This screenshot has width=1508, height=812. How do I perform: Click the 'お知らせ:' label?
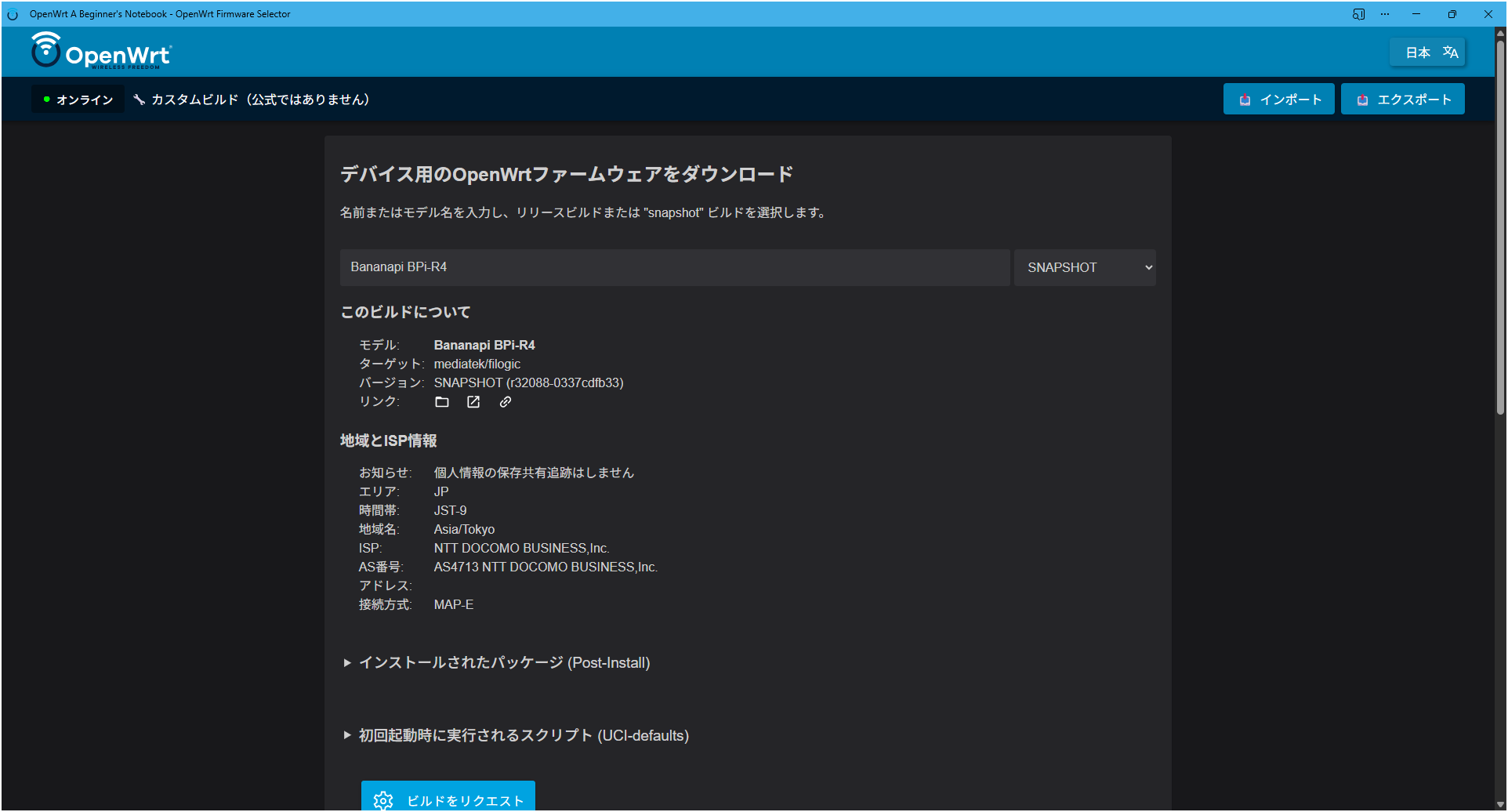tap(386, 473)
